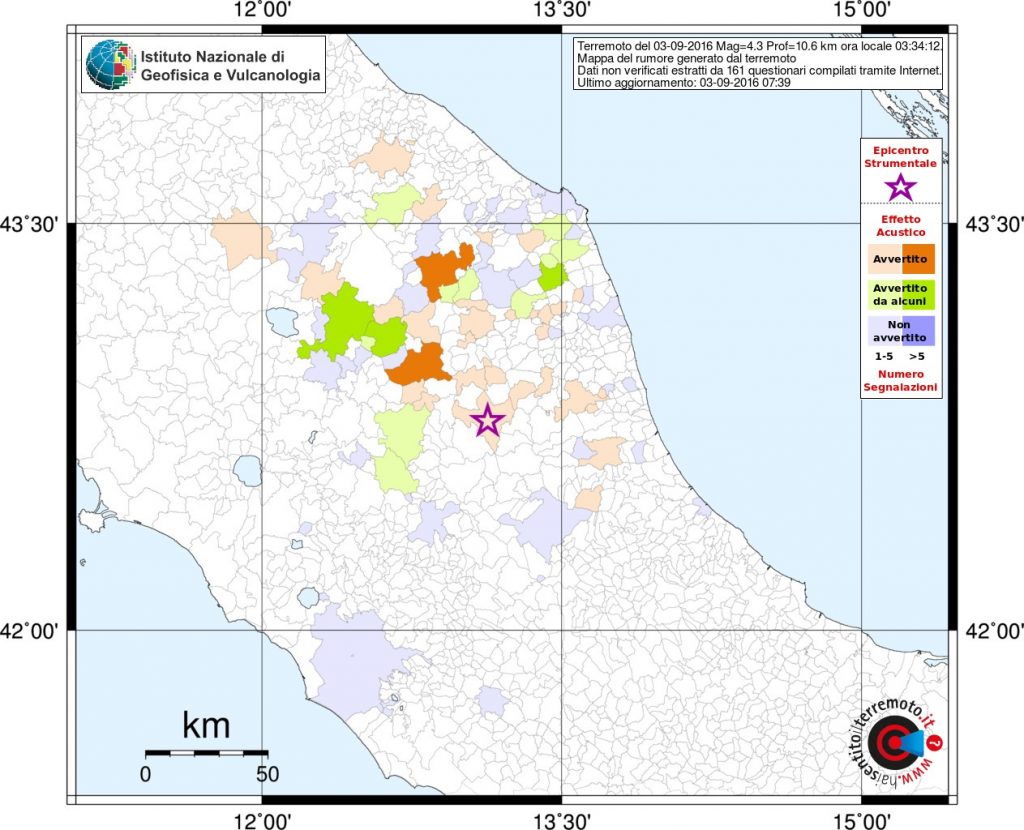Image resolution: width=1024 pixels, height=830 pixels.
Task: Click the black and white scale bar
Action: pyautogui.click(x=206, y=753)
